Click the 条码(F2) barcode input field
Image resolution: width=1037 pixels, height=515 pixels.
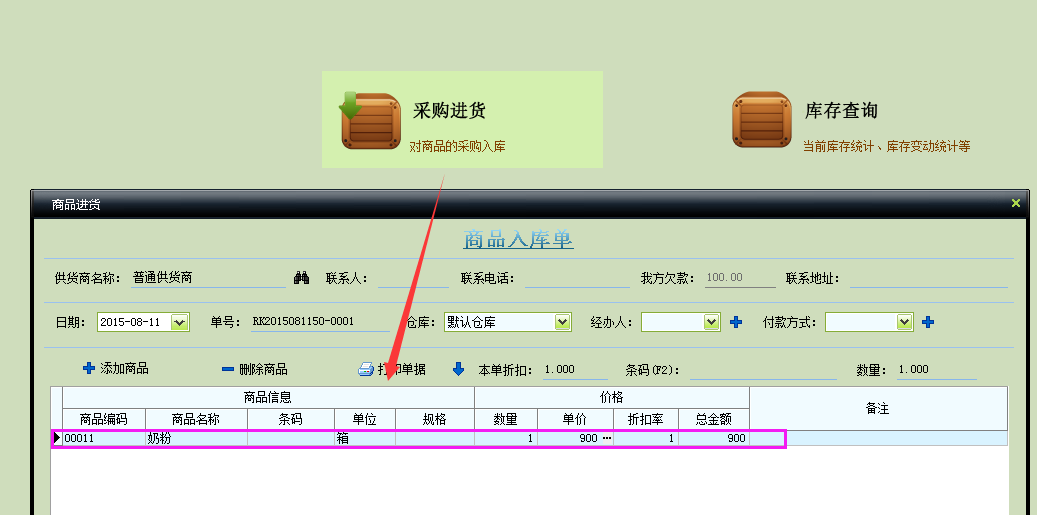[763, 370]
